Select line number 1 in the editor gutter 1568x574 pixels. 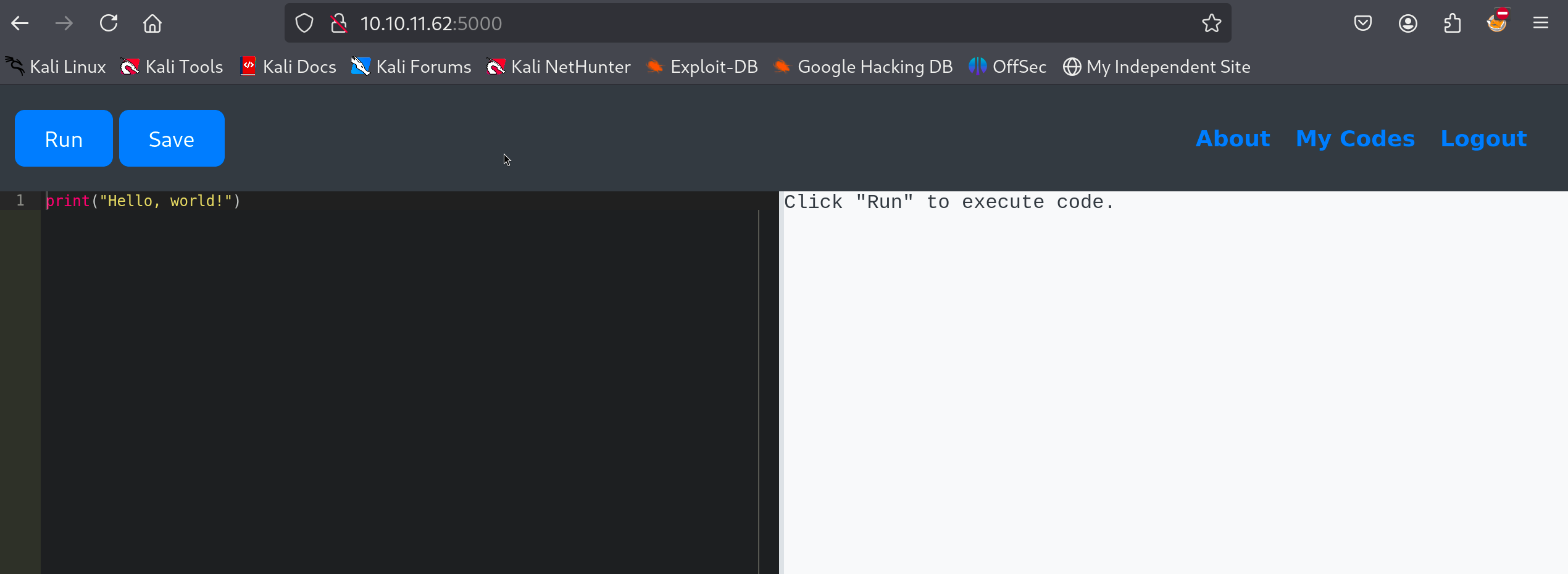click(20, 201)
